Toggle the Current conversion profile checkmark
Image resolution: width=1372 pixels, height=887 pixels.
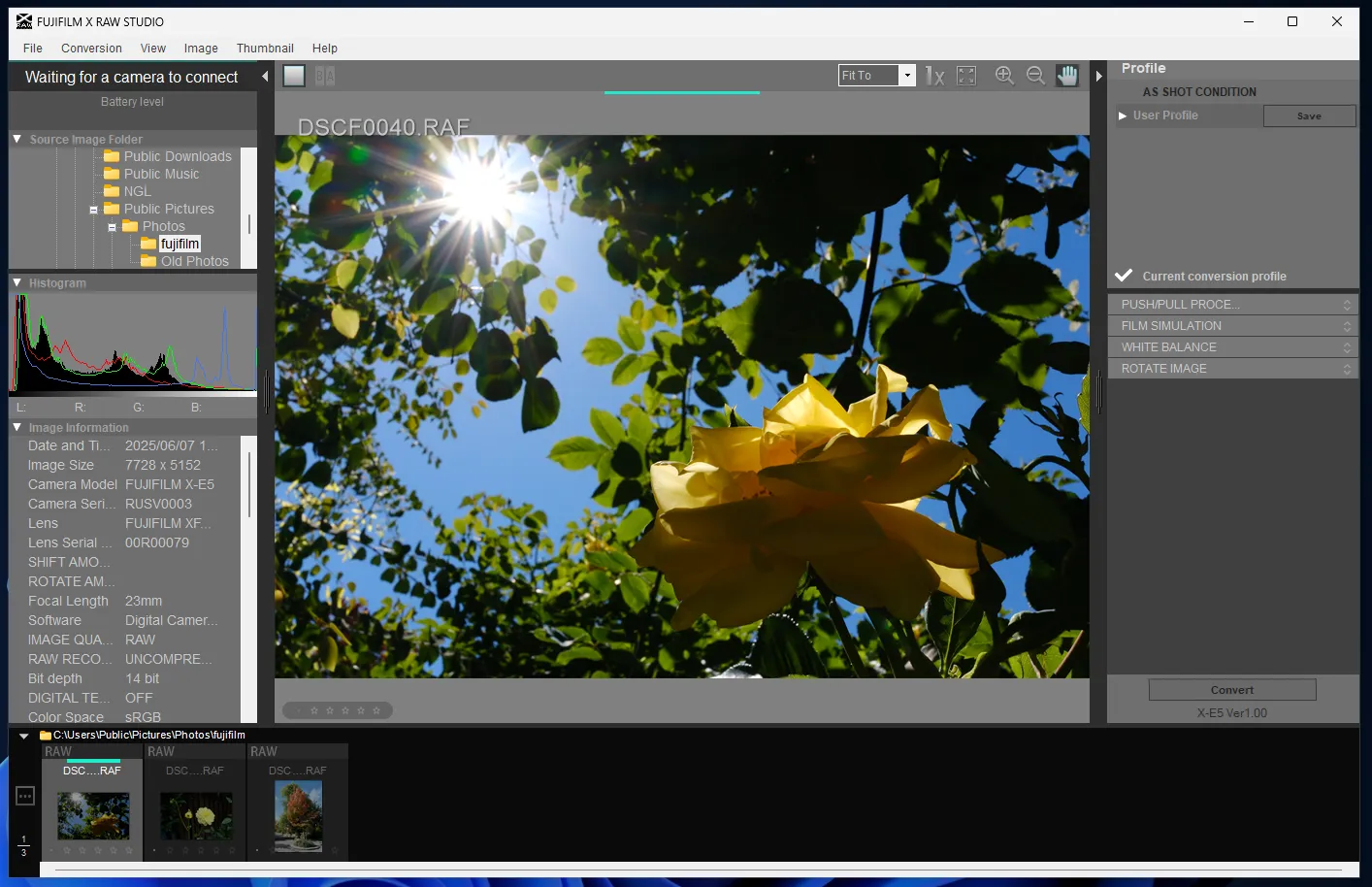pyautogui.click(x=1123, y=275)
